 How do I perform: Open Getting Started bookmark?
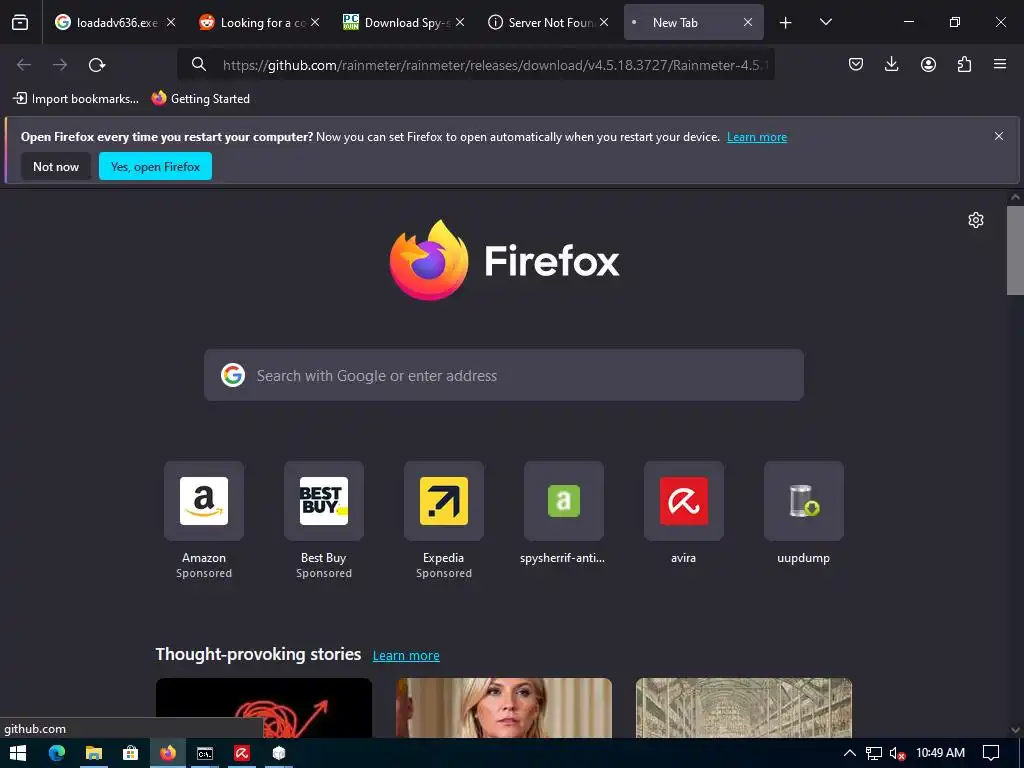click(x=200, y=99)
